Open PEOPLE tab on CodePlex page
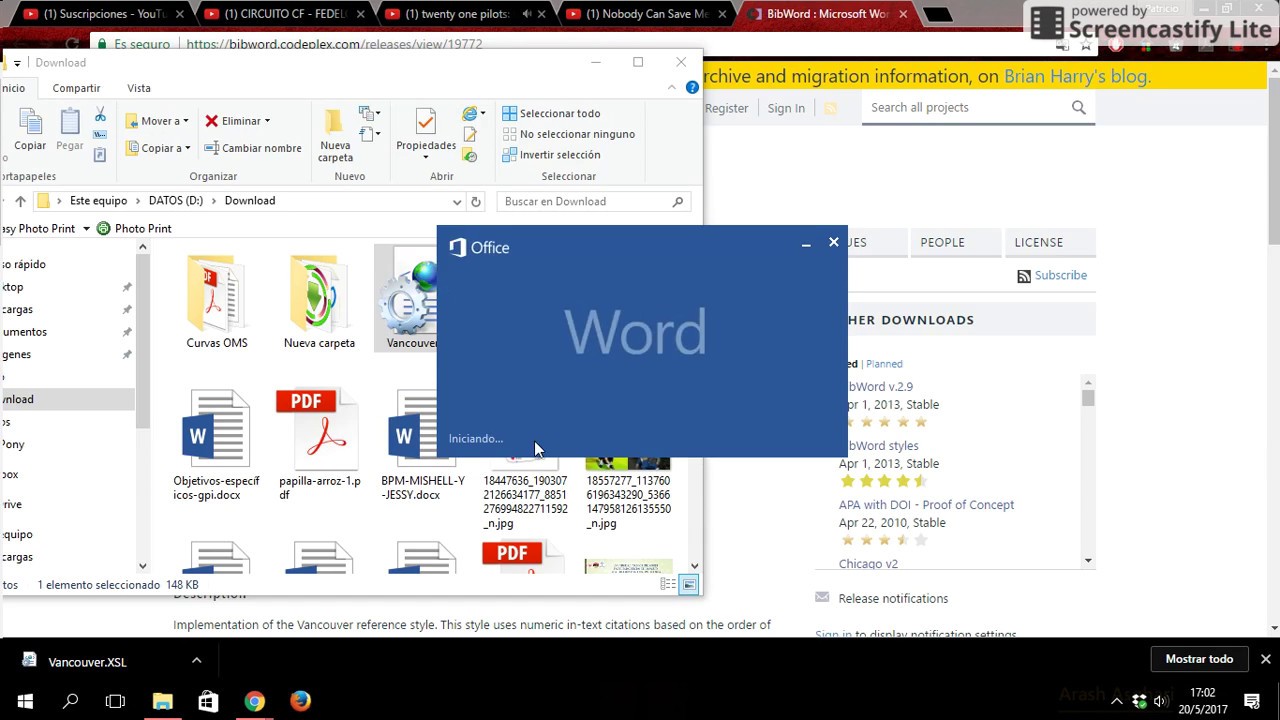Viewport: 1280px width, 720px height. point(942,242)
